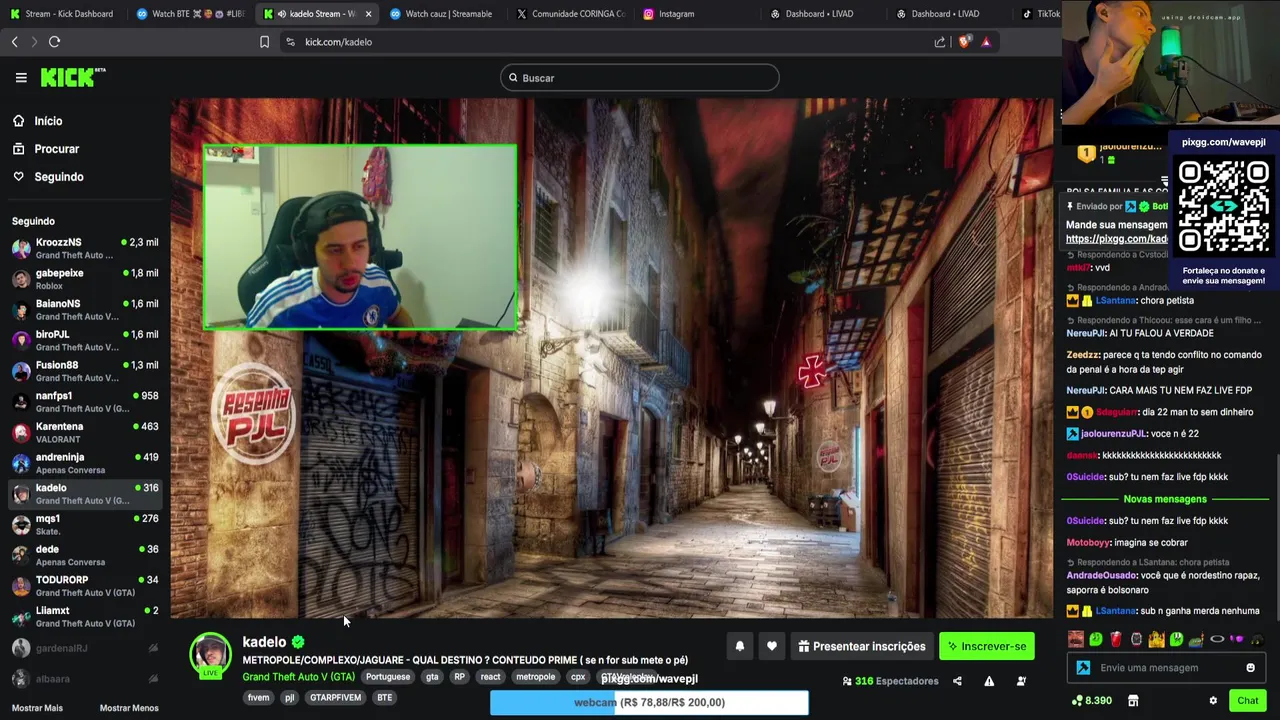Click the red cup emote in quick emotes

(1116, 639)
